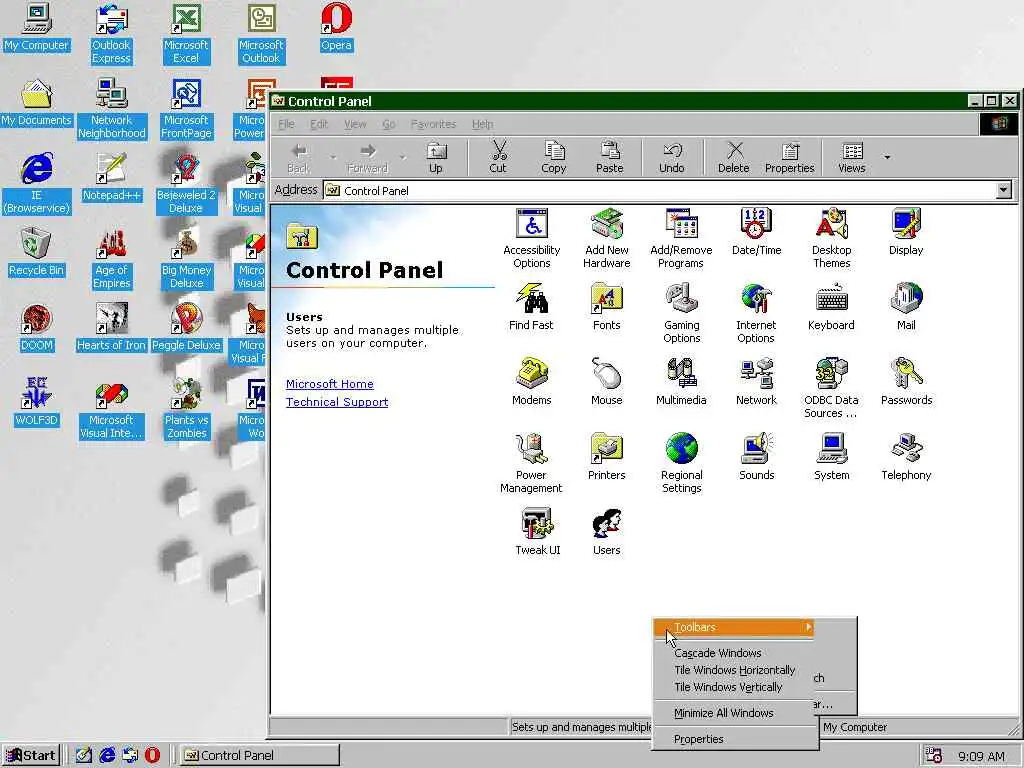Select the Mail applet icon
Screen dimensions: 1024x768
coord(906,306)
